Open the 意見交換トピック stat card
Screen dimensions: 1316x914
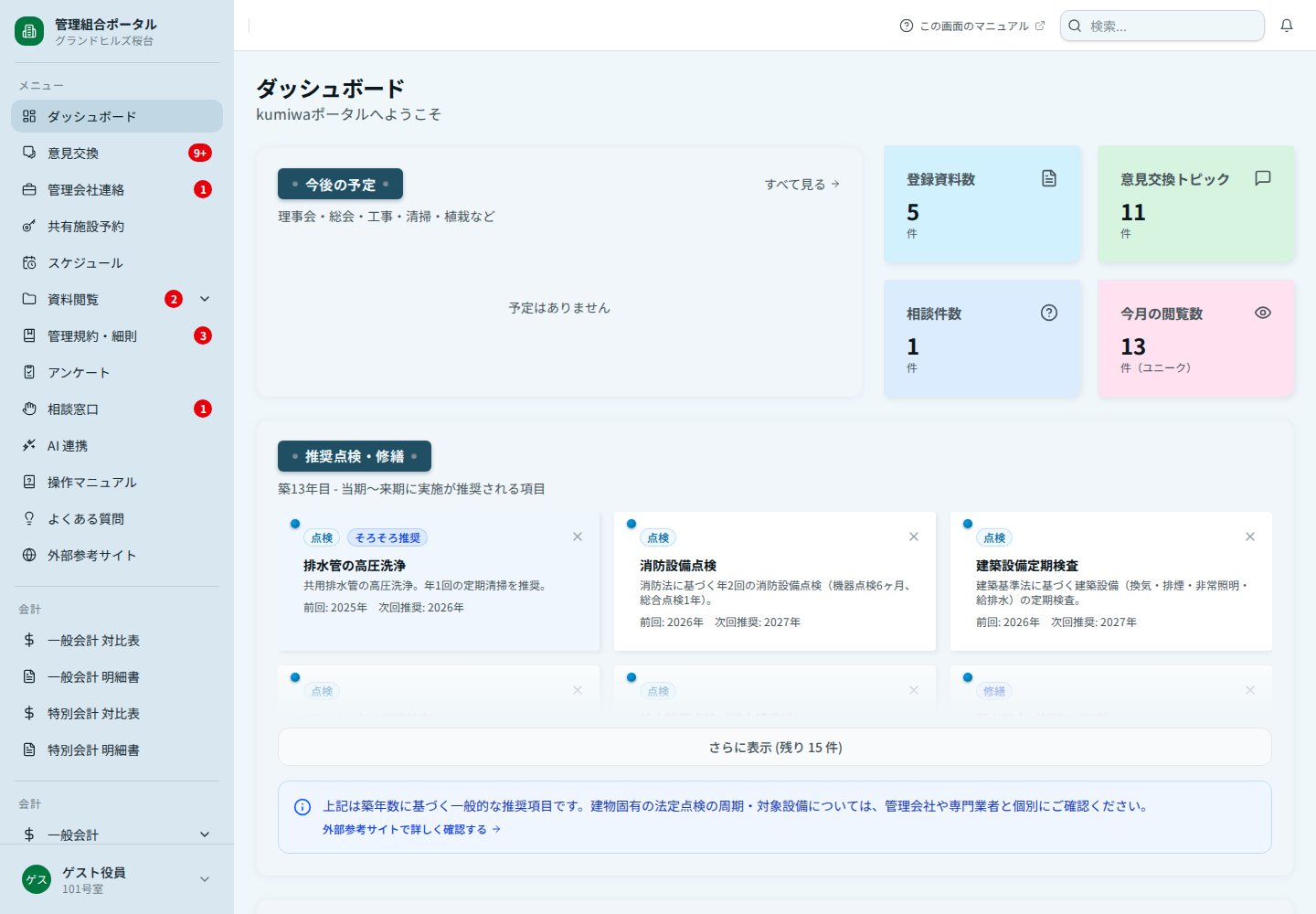pos(1196,205)
